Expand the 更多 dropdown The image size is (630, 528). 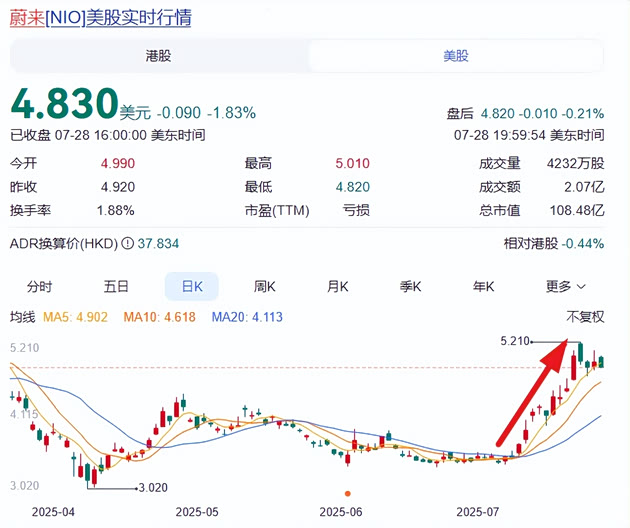[x=566, y=287]
